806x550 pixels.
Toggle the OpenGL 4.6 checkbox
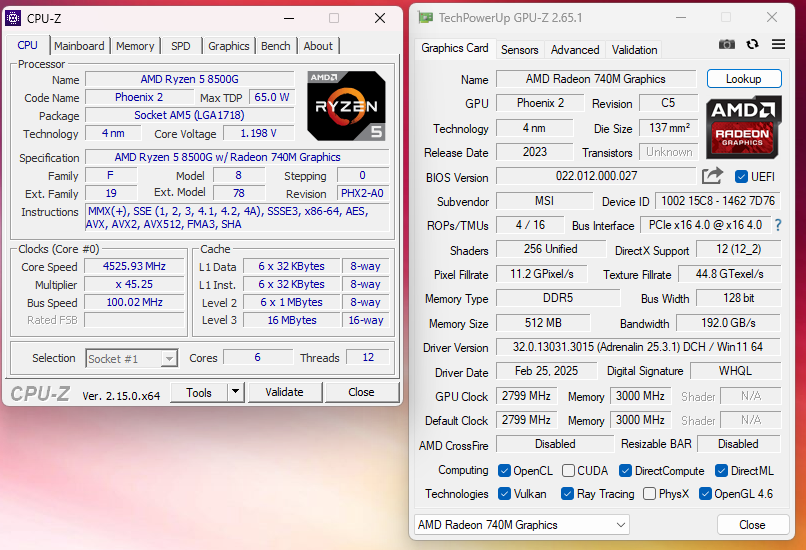coord(705,494)
